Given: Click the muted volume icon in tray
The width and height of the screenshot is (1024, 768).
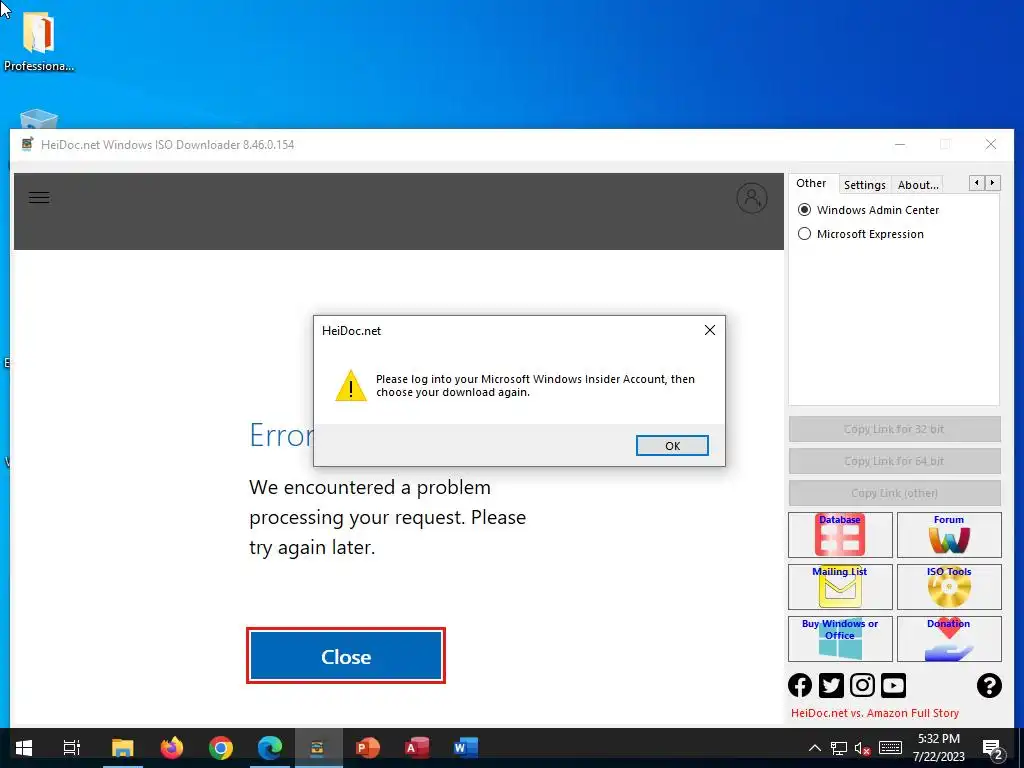Looking at the screenshot, I should pos(862,748).
